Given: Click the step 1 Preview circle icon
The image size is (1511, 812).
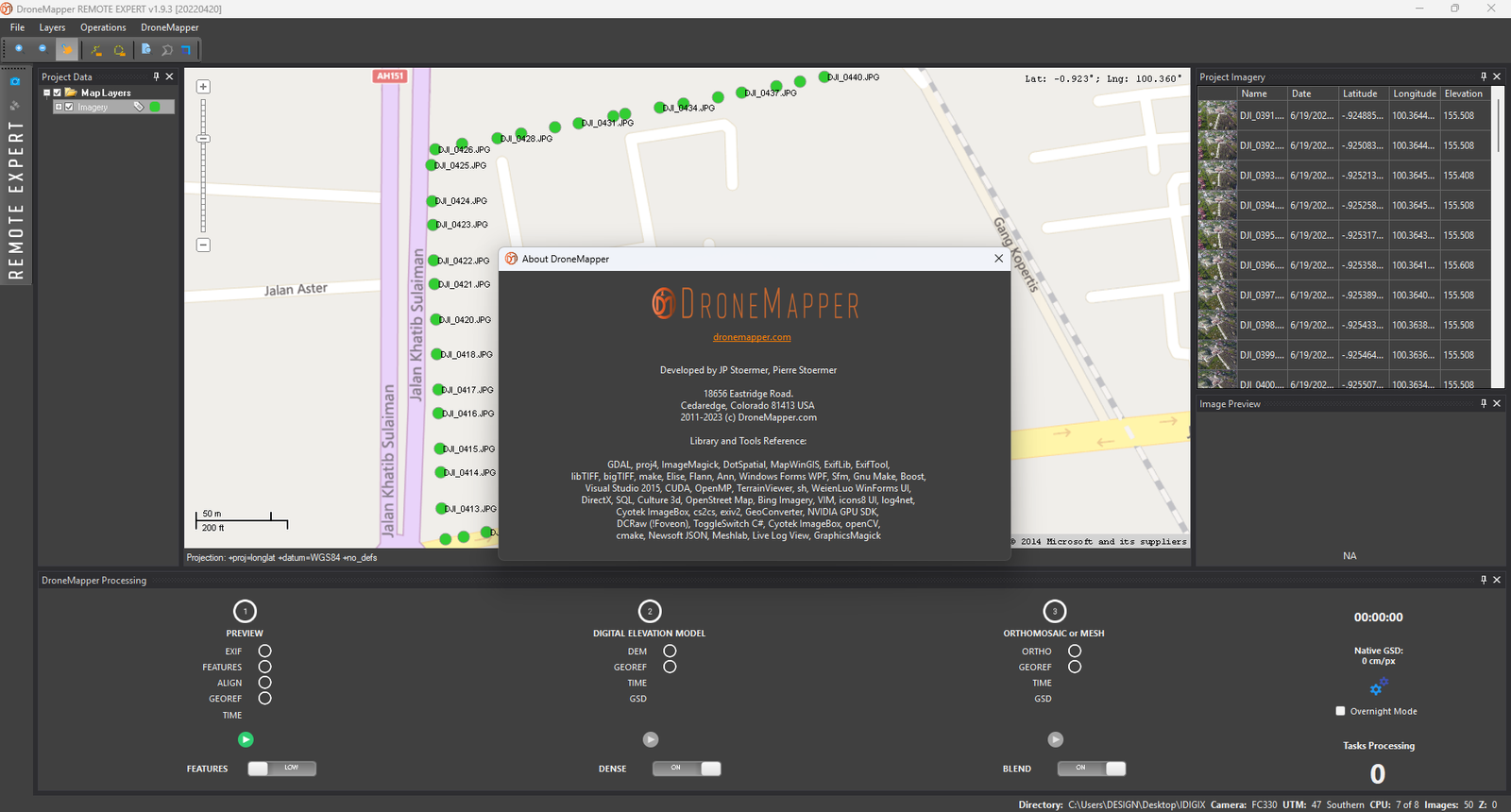Looking at the screenshot, I should pos(245,611).
